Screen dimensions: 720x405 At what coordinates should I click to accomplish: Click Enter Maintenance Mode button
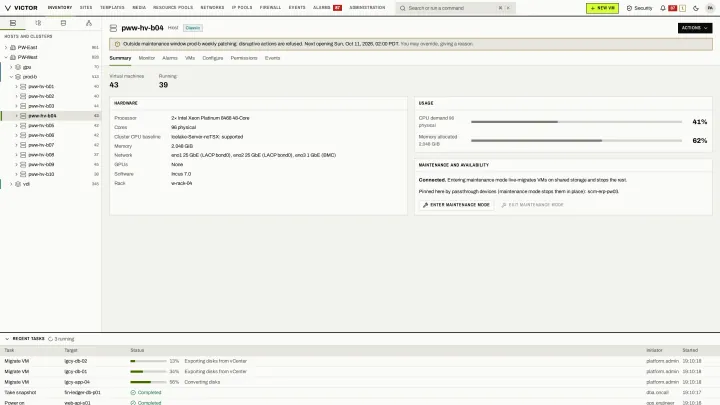456,205
